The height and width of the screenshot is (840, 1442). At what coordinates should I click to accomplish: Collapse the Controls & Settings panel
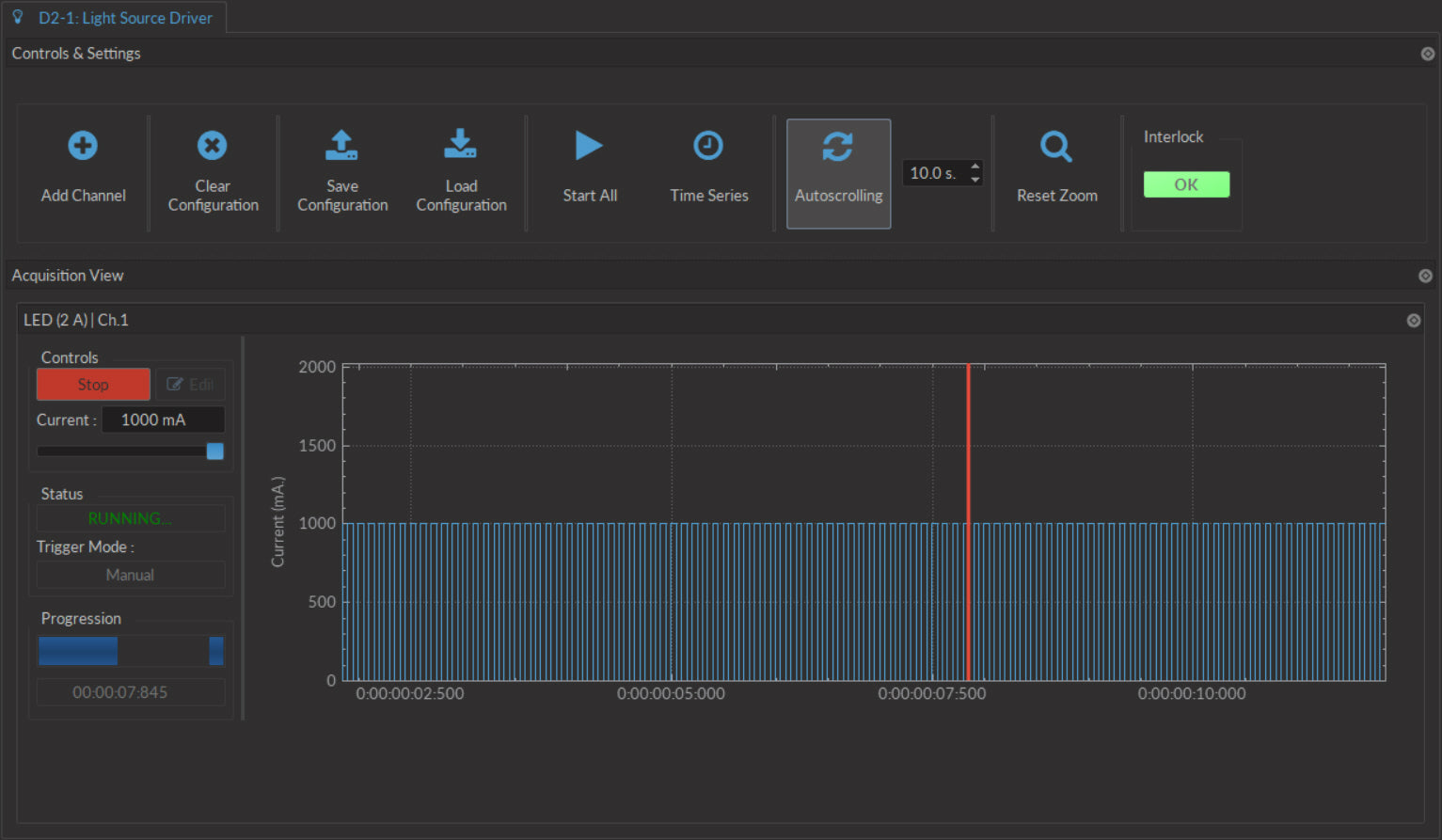(x=1427, y=54)
